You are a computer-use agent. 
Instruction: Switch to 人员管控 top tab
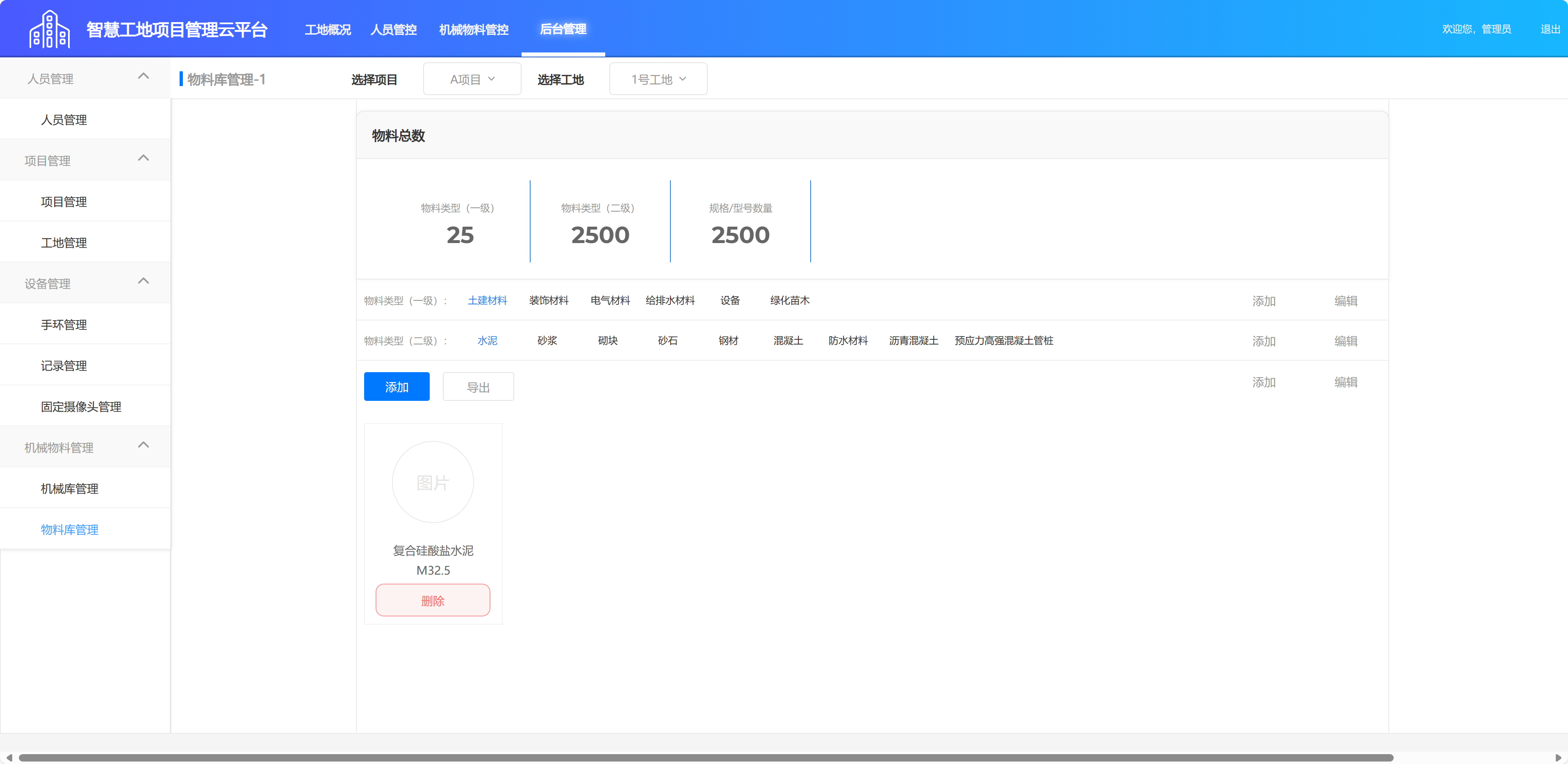pyautogui.click(x=394, y=29)
